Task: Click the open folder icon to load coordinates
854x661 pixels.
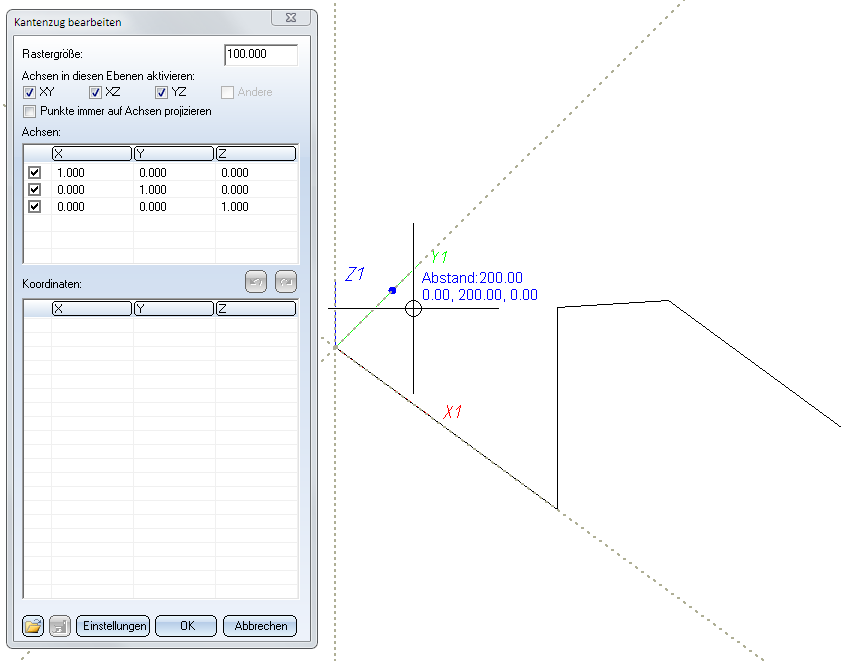Action: 33,626
